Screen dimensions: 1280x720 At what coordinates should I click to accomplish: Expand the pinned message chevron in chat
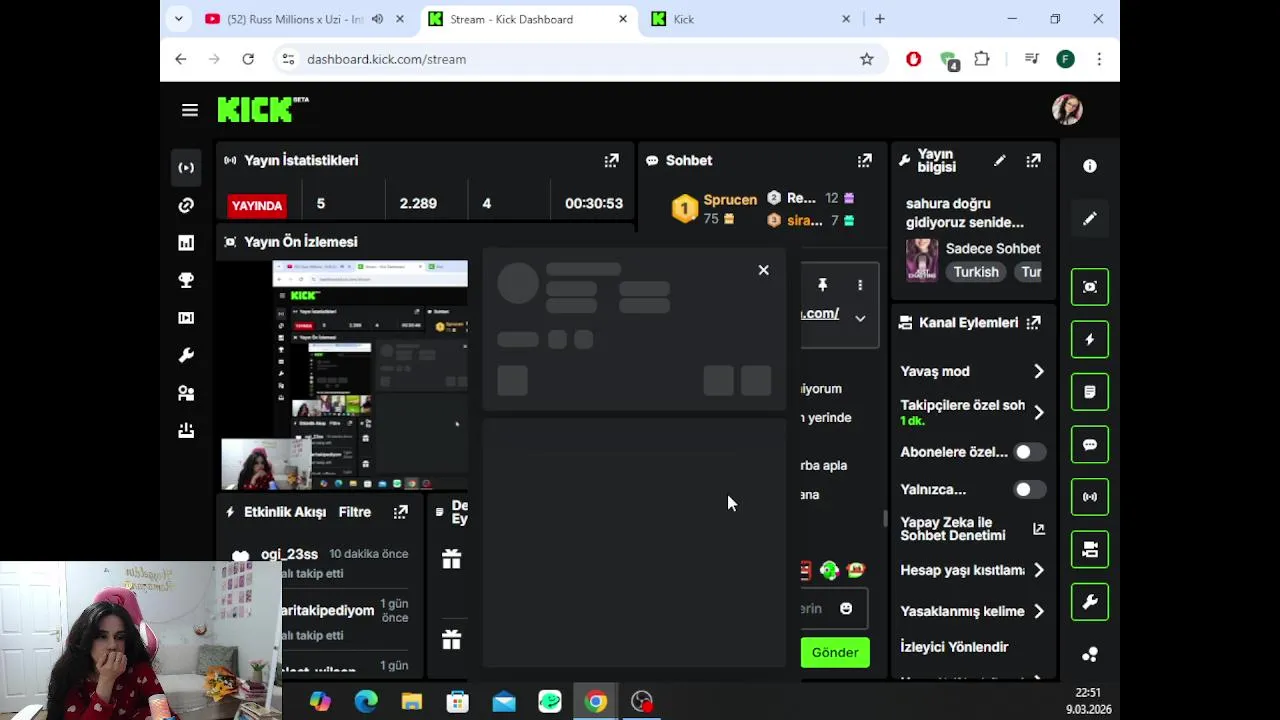pyautogui.click(x=860, y=318)
